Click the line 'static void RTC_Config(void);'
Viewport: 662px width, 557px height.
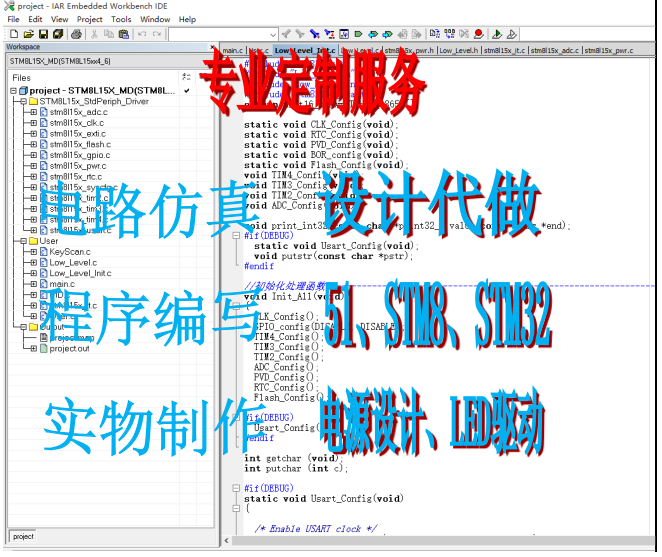321,135
